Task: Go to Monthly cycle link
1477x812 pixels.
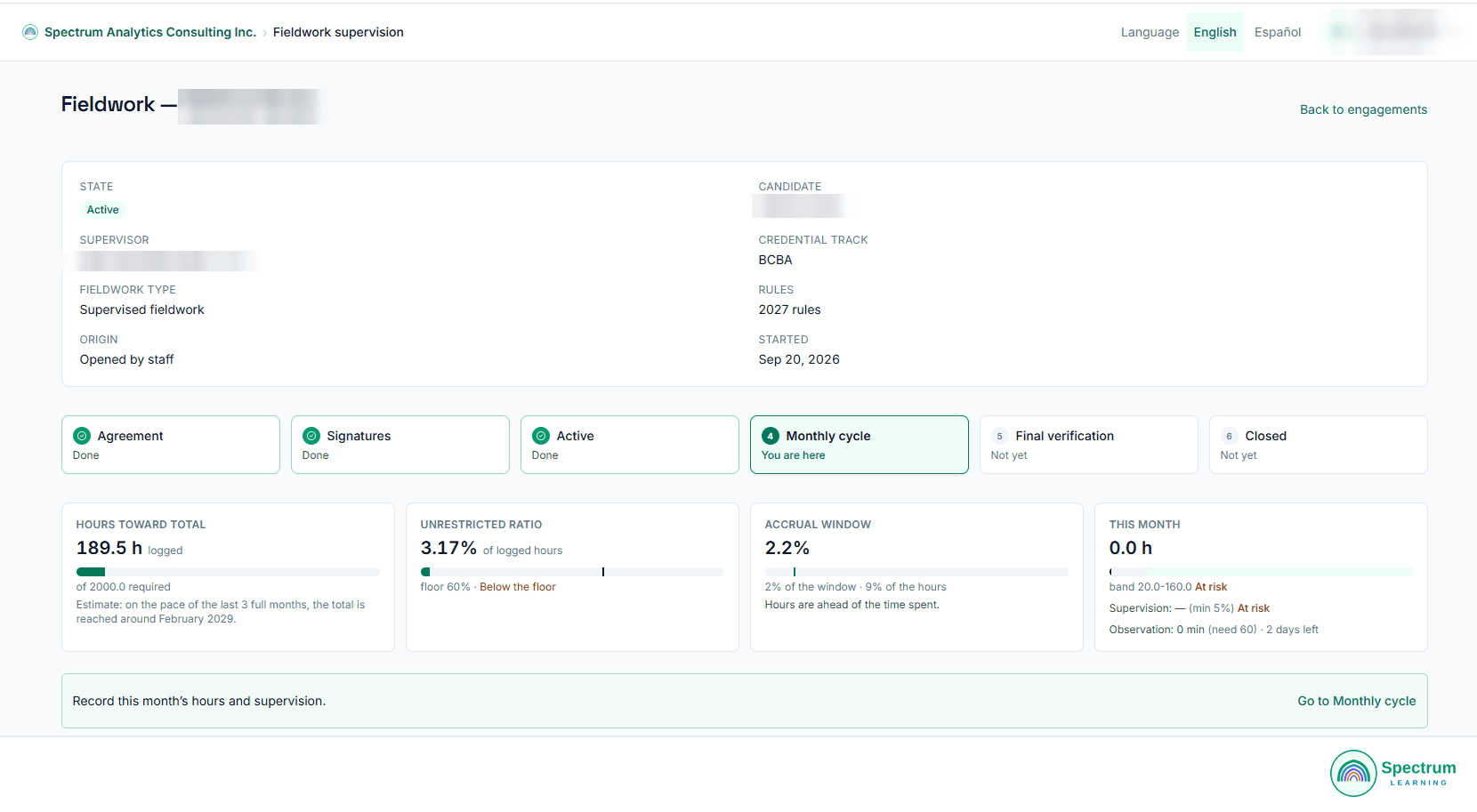Action: 1356,701
